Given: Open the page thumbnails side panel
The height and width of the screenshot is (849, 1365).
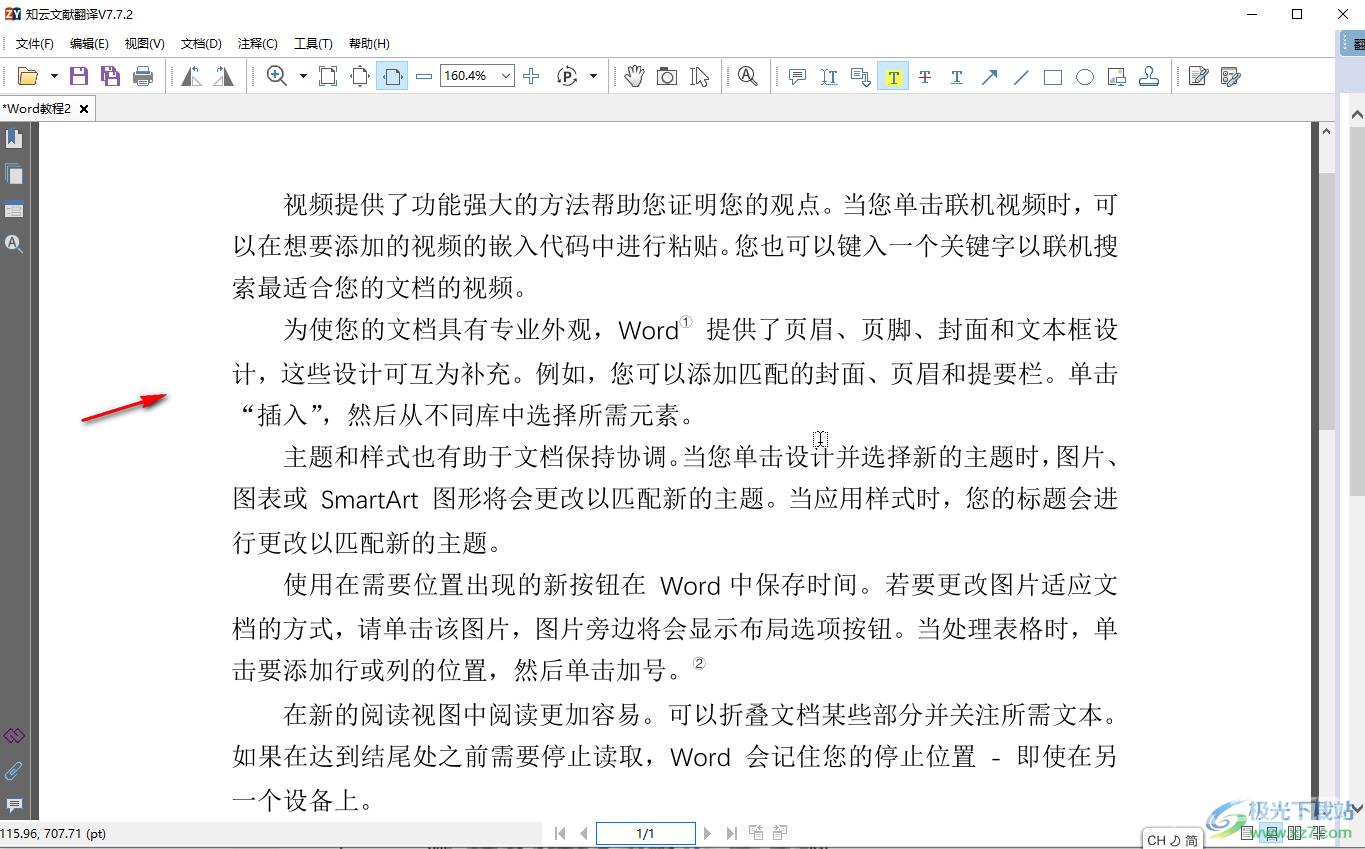Looking at the screenshot, I should (x=14, y=174).
